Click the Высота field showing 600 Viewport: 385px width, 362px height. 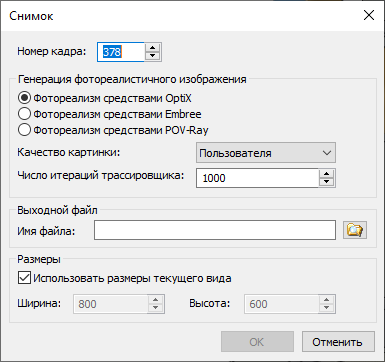tap(282, 304)
